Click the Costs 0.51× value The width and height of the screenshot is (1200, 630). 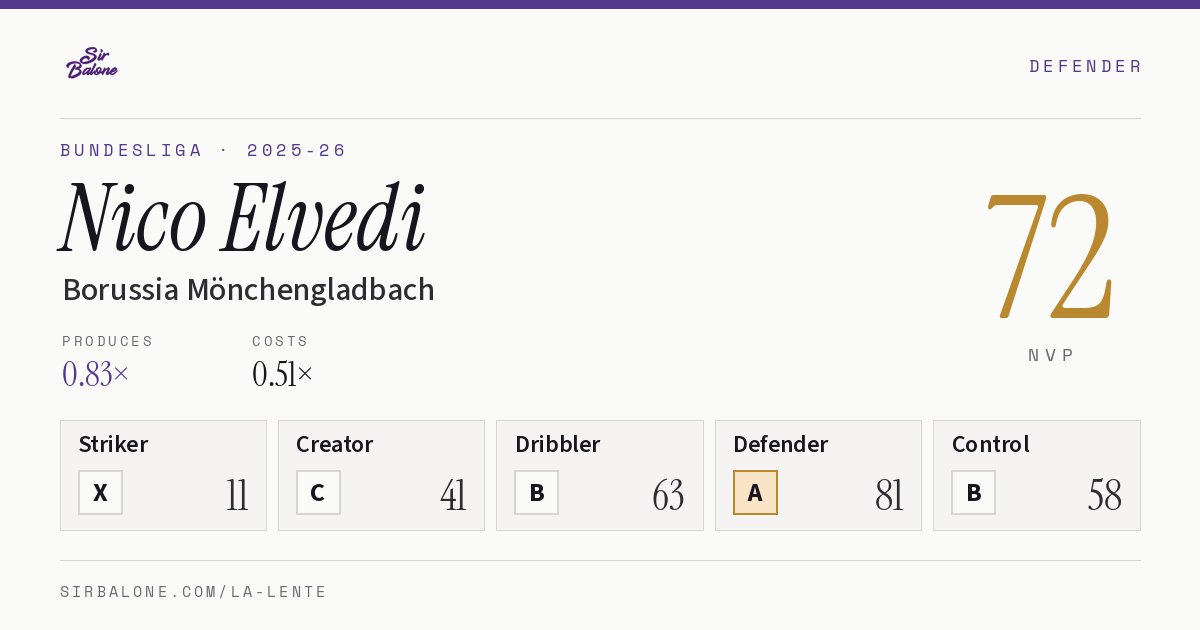coord(283,374)
